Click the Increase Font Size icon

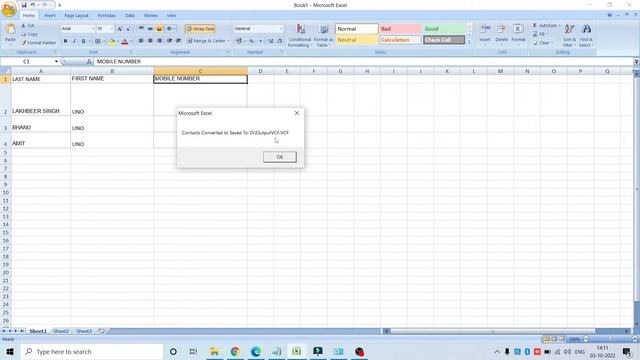tap(120, 29)
